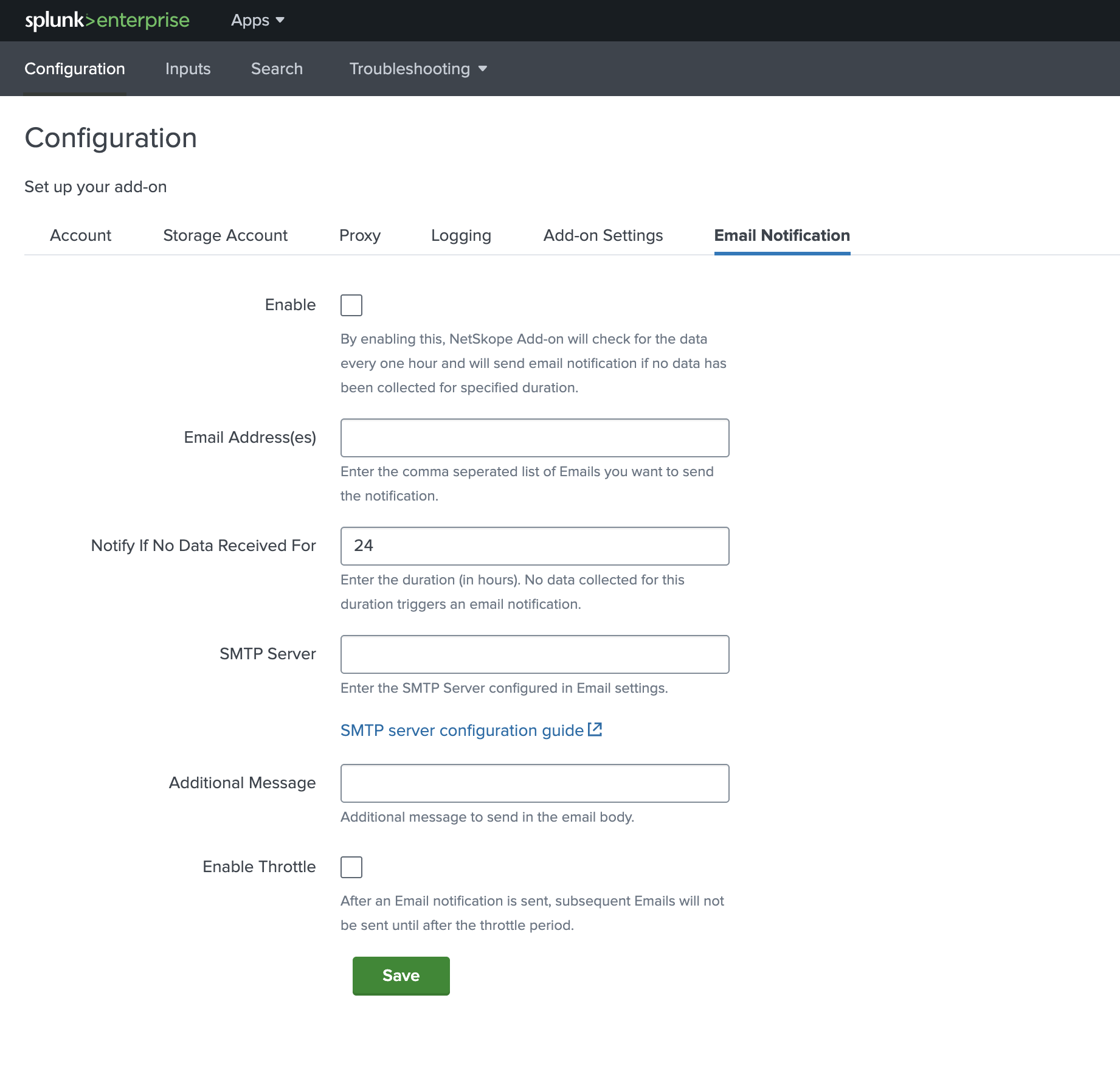Switch to the Add-on Settings tab
The height and width of the screenshot is (1085, 1120).
click(603, 235)
